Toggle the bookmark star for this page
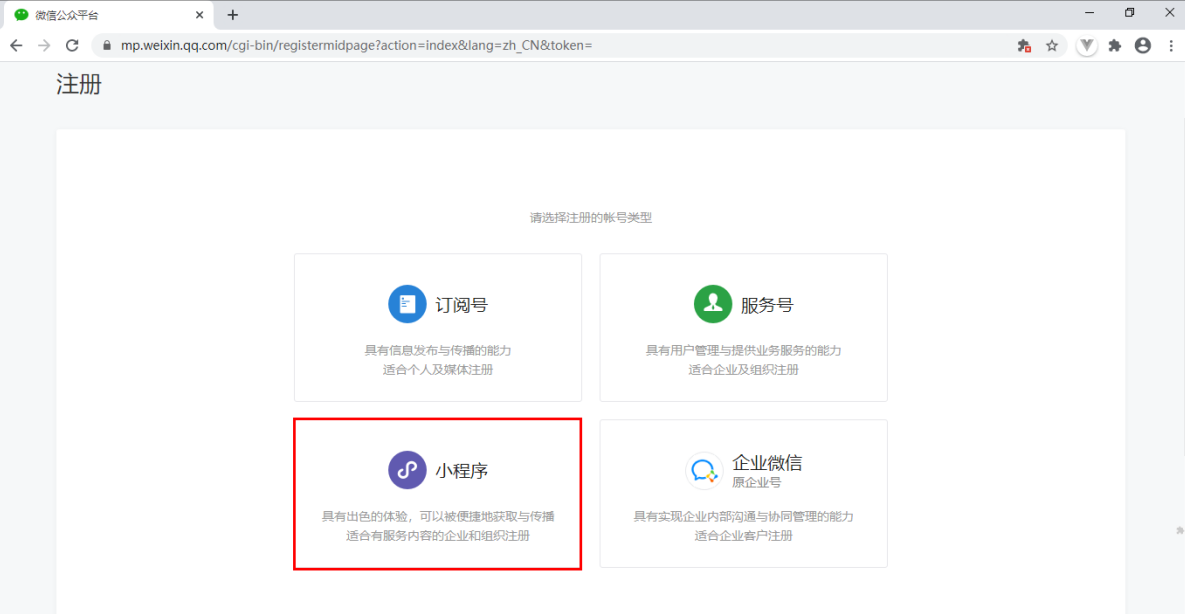The width and height of the screenshot is (1185, 614). [1053, 45]
